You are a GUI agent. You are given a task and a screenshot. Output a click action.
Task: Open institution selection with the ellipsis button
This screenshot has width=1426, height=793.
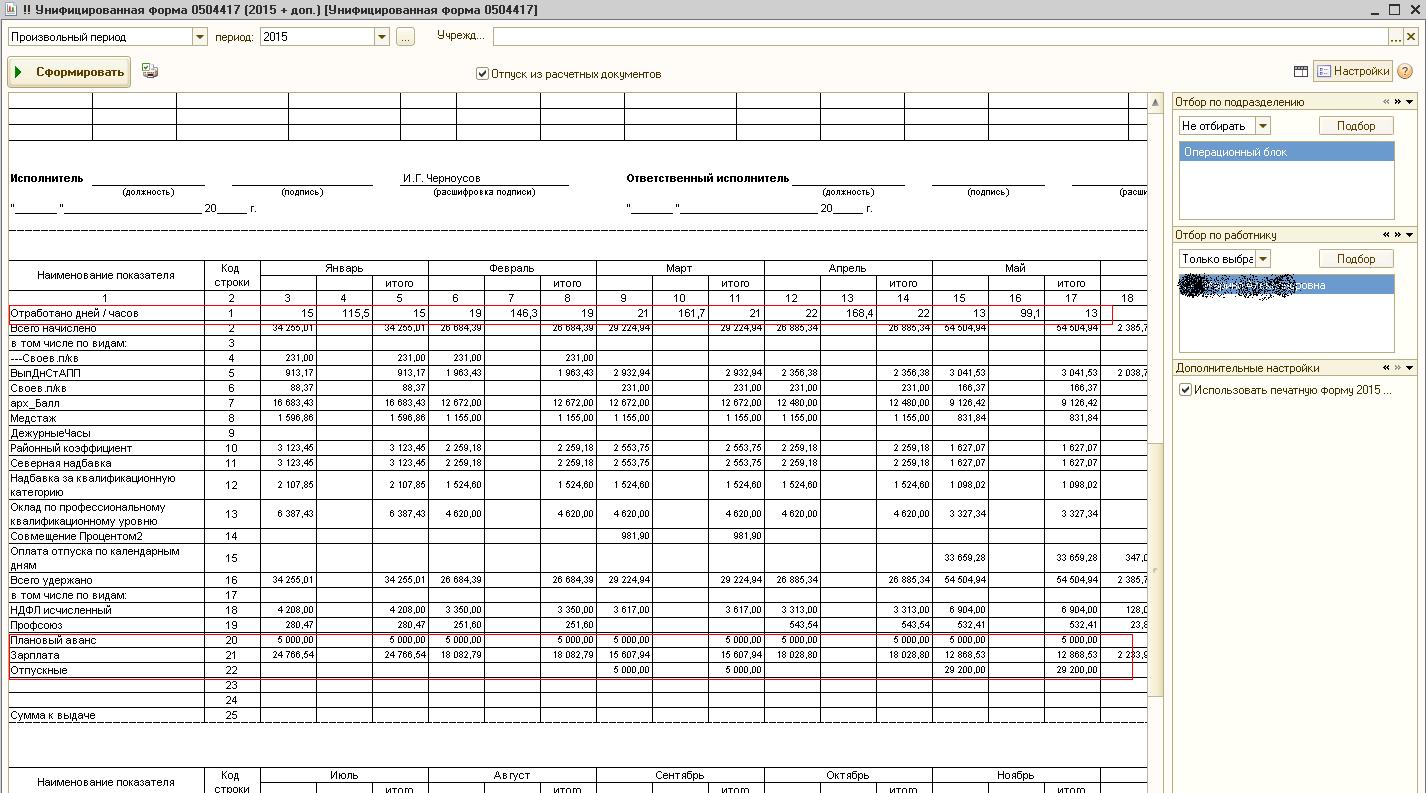pyautogui.click(x=1396, y=37)
